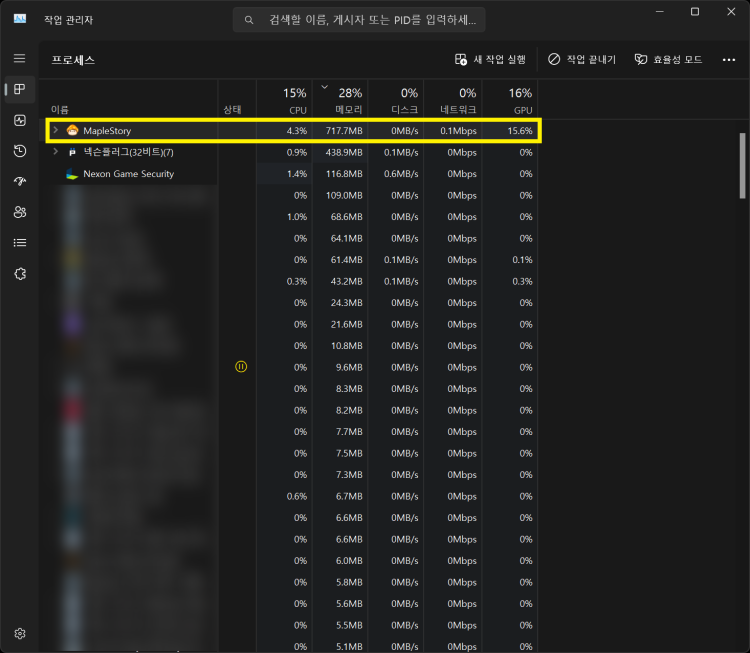Click the 새 작업 실행 button
750x653 pixels.
coord(490,59)
